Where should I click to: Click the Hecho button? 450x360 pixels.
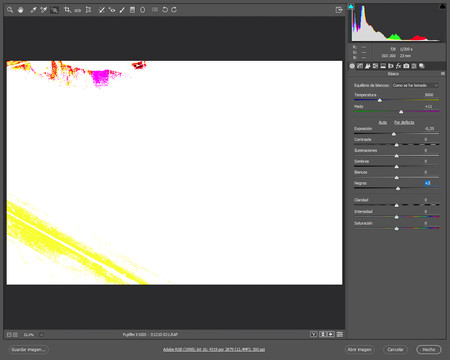429,349
